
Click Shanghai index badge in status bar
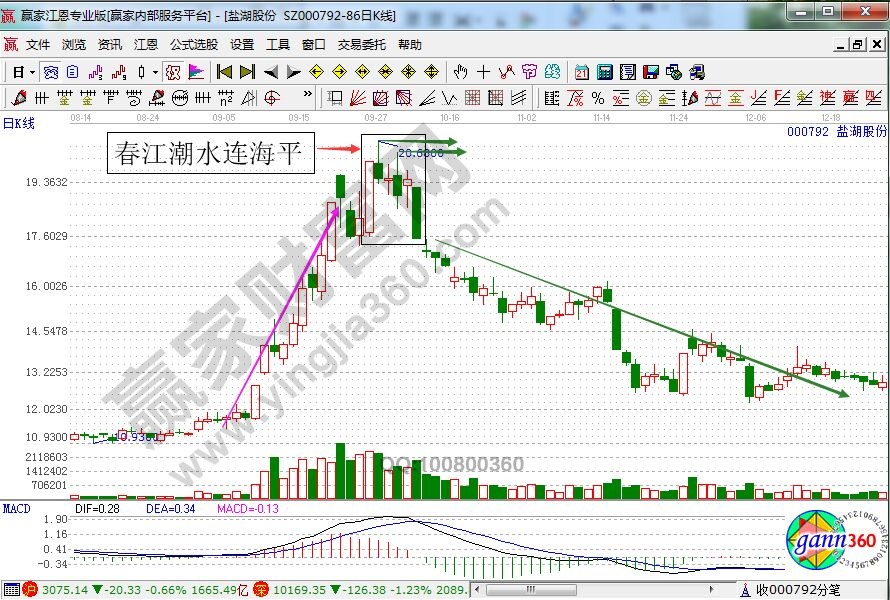point(30,589)
